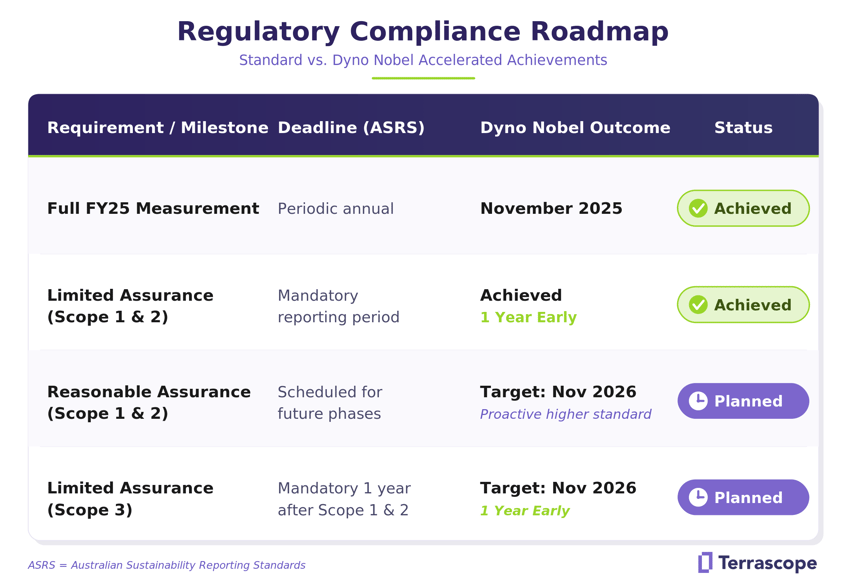Viewport: 847px width, 583px height.
Task: Click the bold Achieved outcome text in Limited Assurance row
Action: click(521, 295)
